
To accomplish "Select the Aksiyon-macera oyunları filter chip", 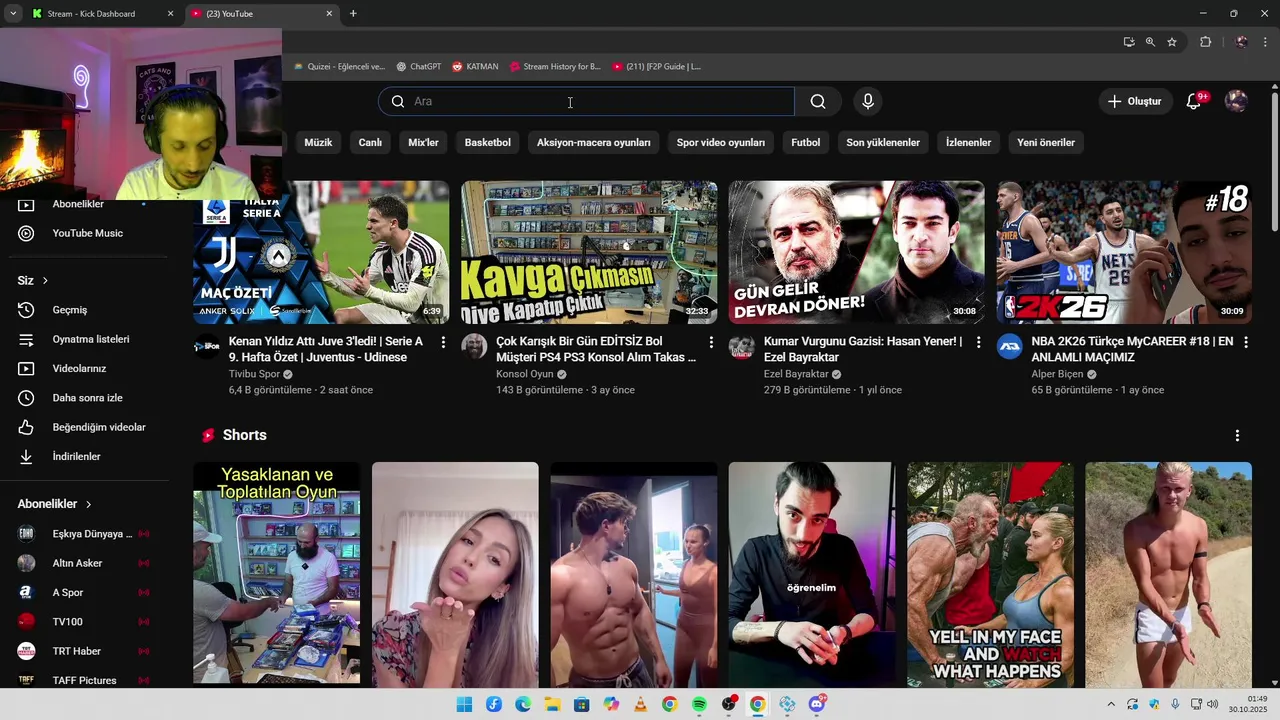I will point(594,142).
